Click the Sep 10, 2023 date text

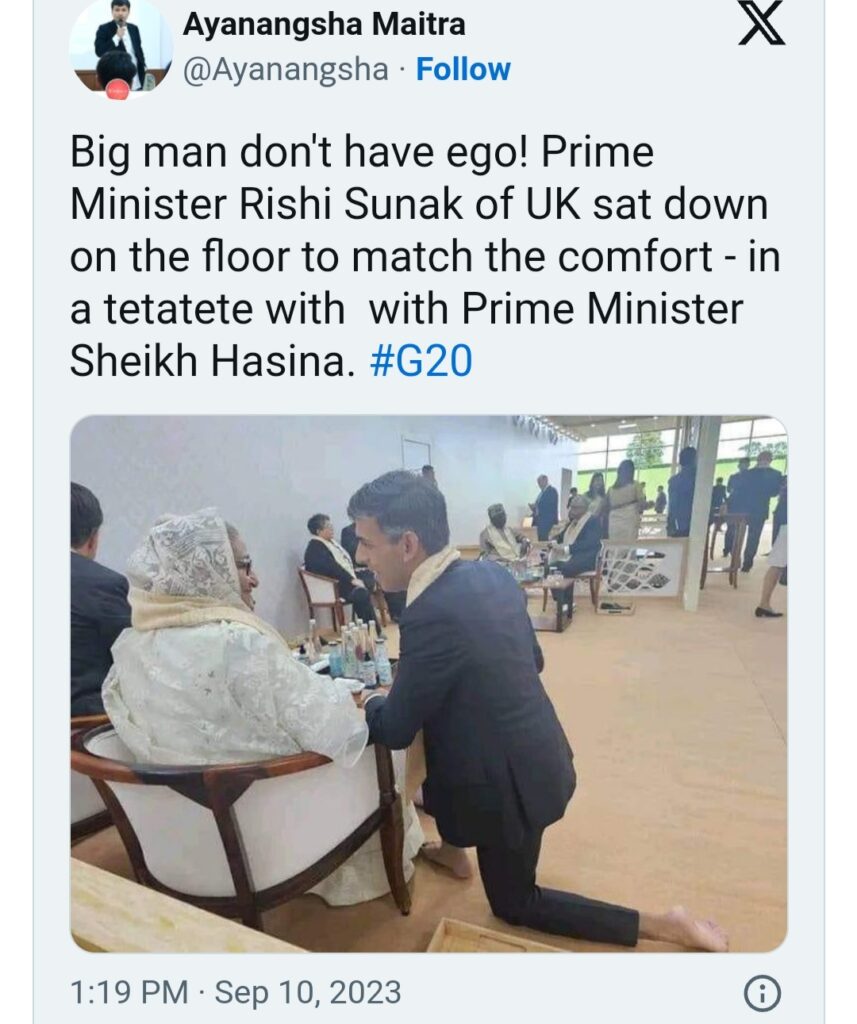[x=308, y=992]
